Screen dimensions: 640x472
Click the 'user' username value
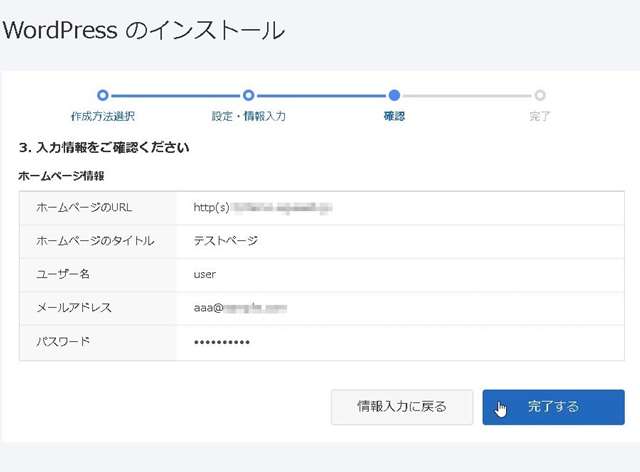coord(204,274)
